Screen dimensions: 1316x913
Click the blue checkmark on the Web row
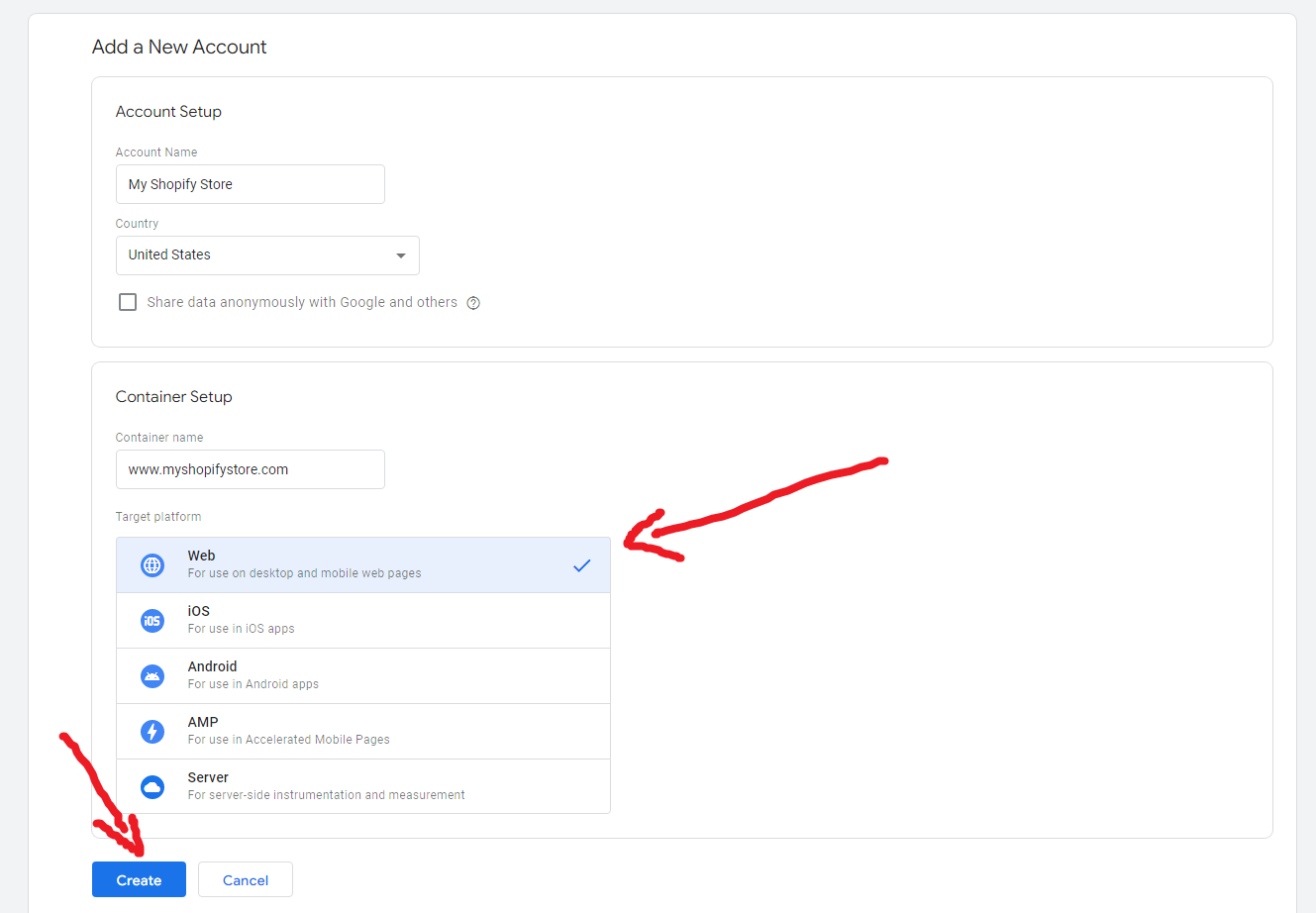(x=582, y=564)
